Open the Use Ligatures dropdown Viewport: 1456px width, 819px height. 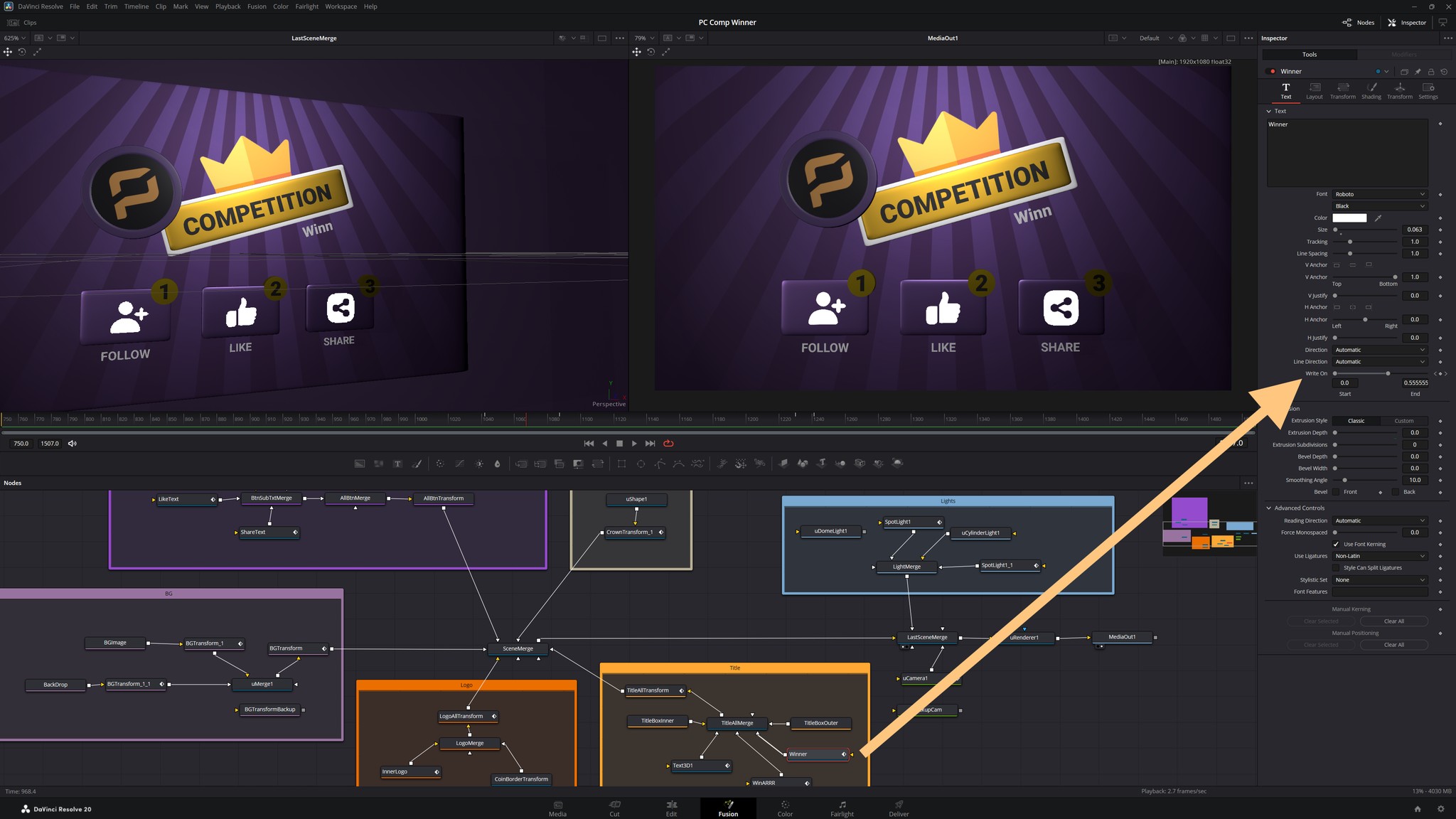coord(1380,556)
